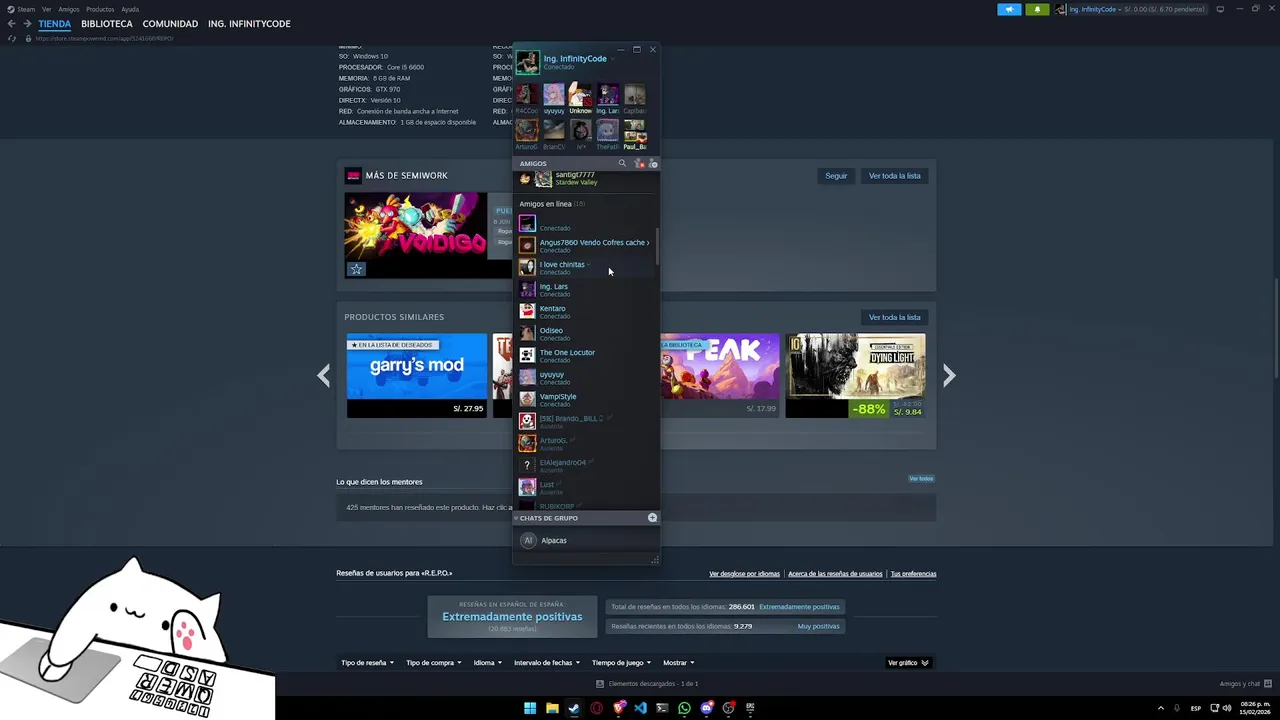Open Brave browser from the taskbar
This screenshot has height=720, width=1280.
point(618,708)
